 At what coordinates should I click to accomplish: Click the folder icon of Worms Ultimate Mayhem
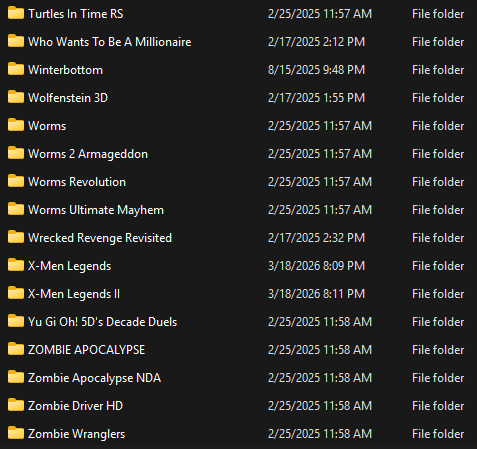tap(16, 209)
